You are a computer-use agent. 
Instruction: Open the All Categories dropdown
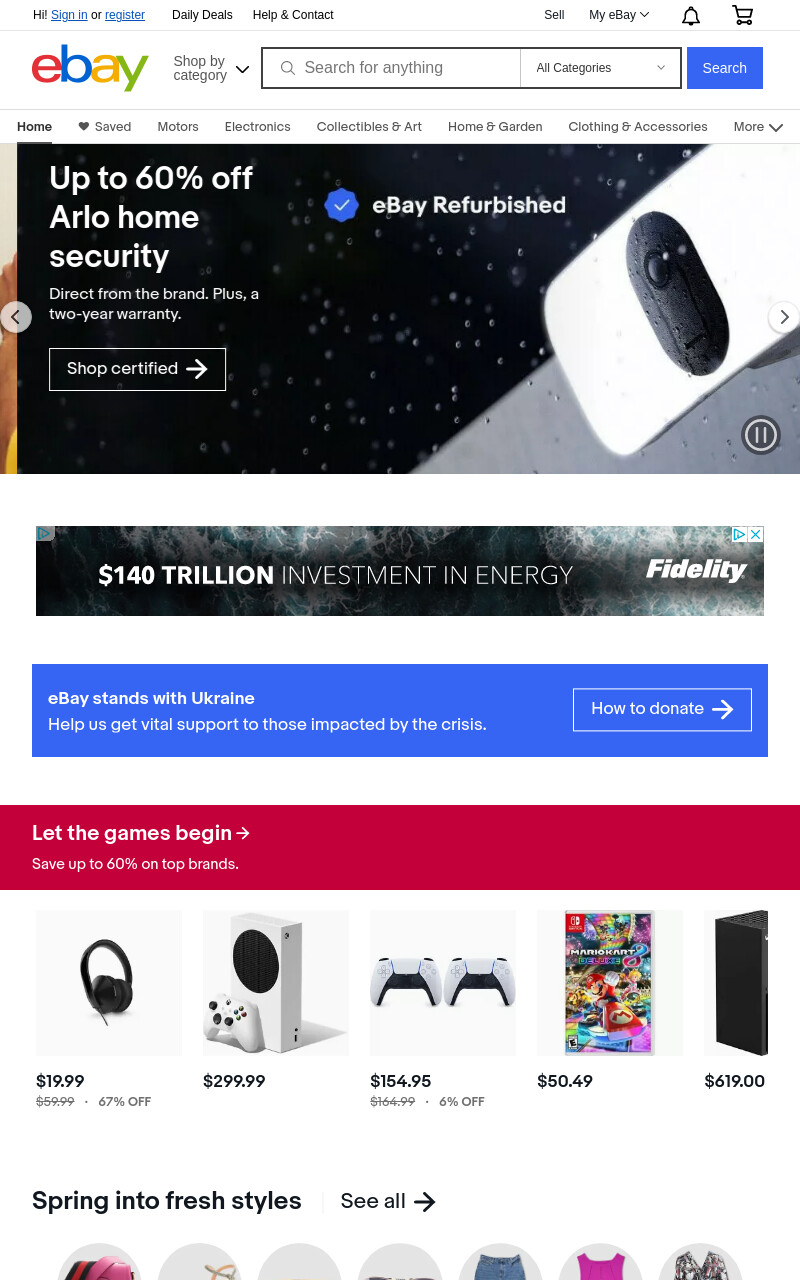pos(601,68)
